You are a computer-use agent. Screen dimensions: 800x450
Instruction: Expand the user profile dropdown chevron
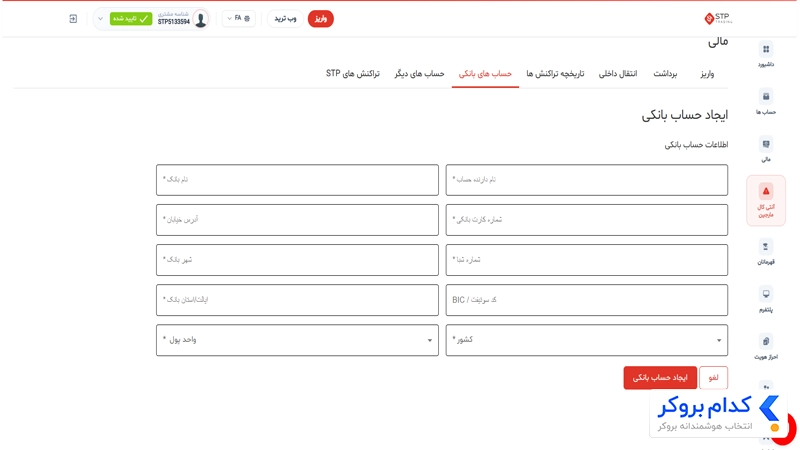(101, 19)
